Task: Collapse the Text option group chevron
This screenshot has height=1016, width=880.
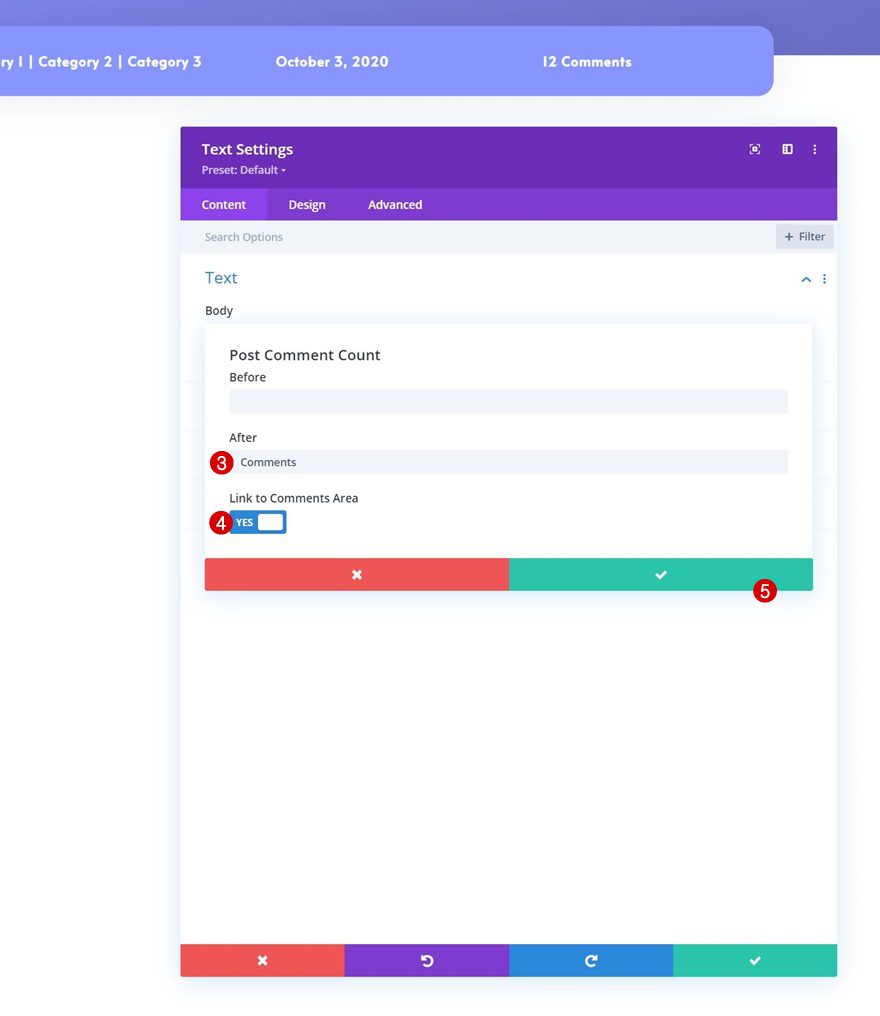Action: click(x=806, y=279)
